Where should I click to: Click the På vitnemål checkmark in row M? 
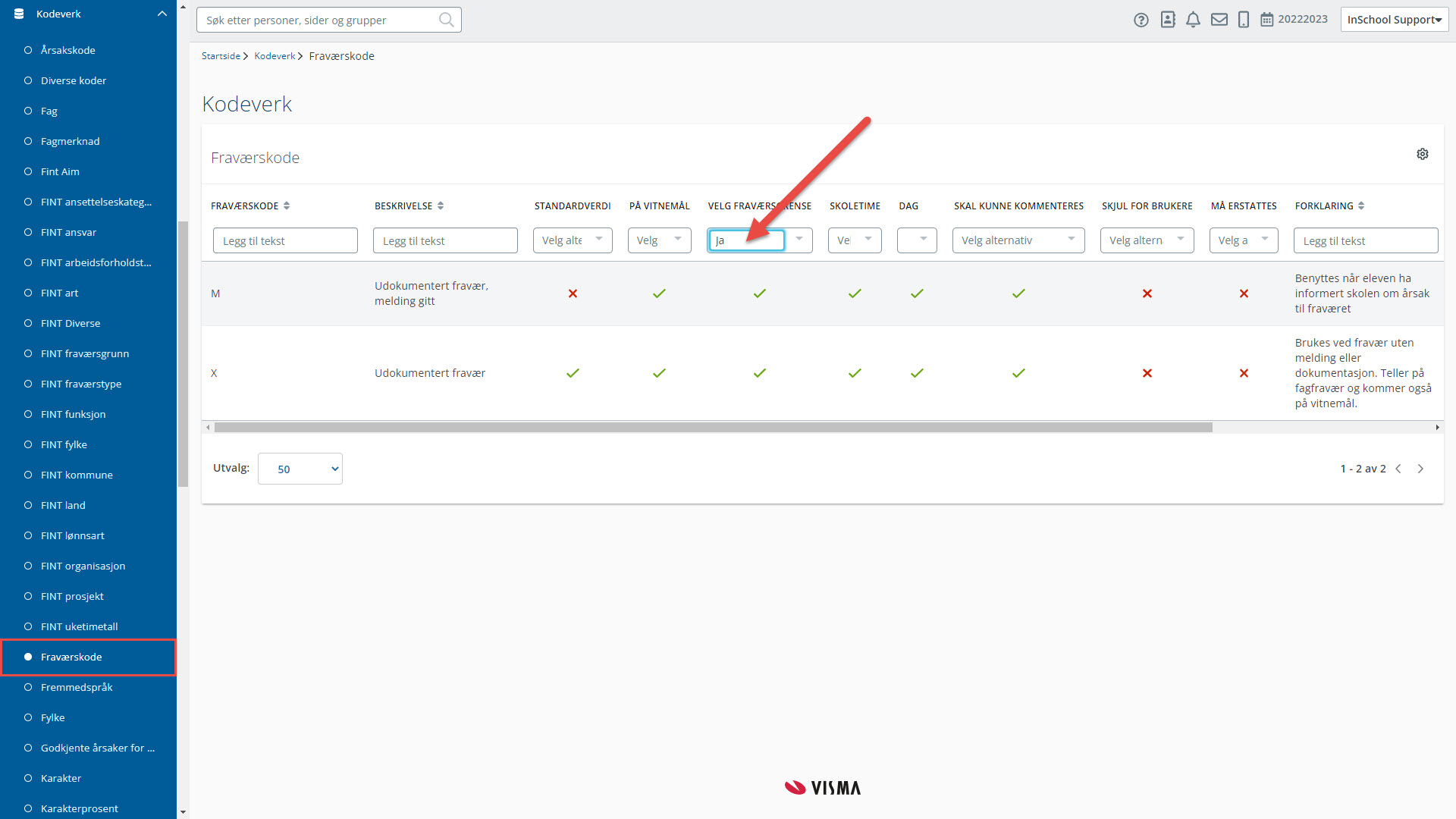(x=659, y=293)
